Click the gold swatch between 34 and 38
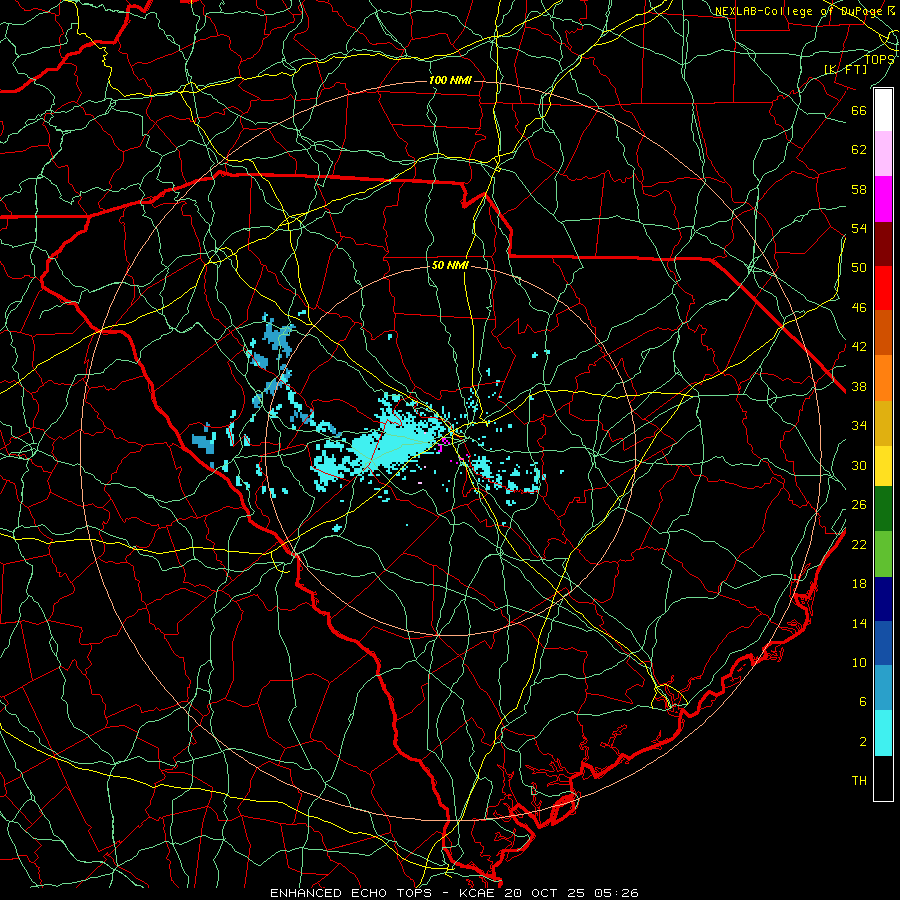The height and width of the screenshot is (900, 900). 883,423
